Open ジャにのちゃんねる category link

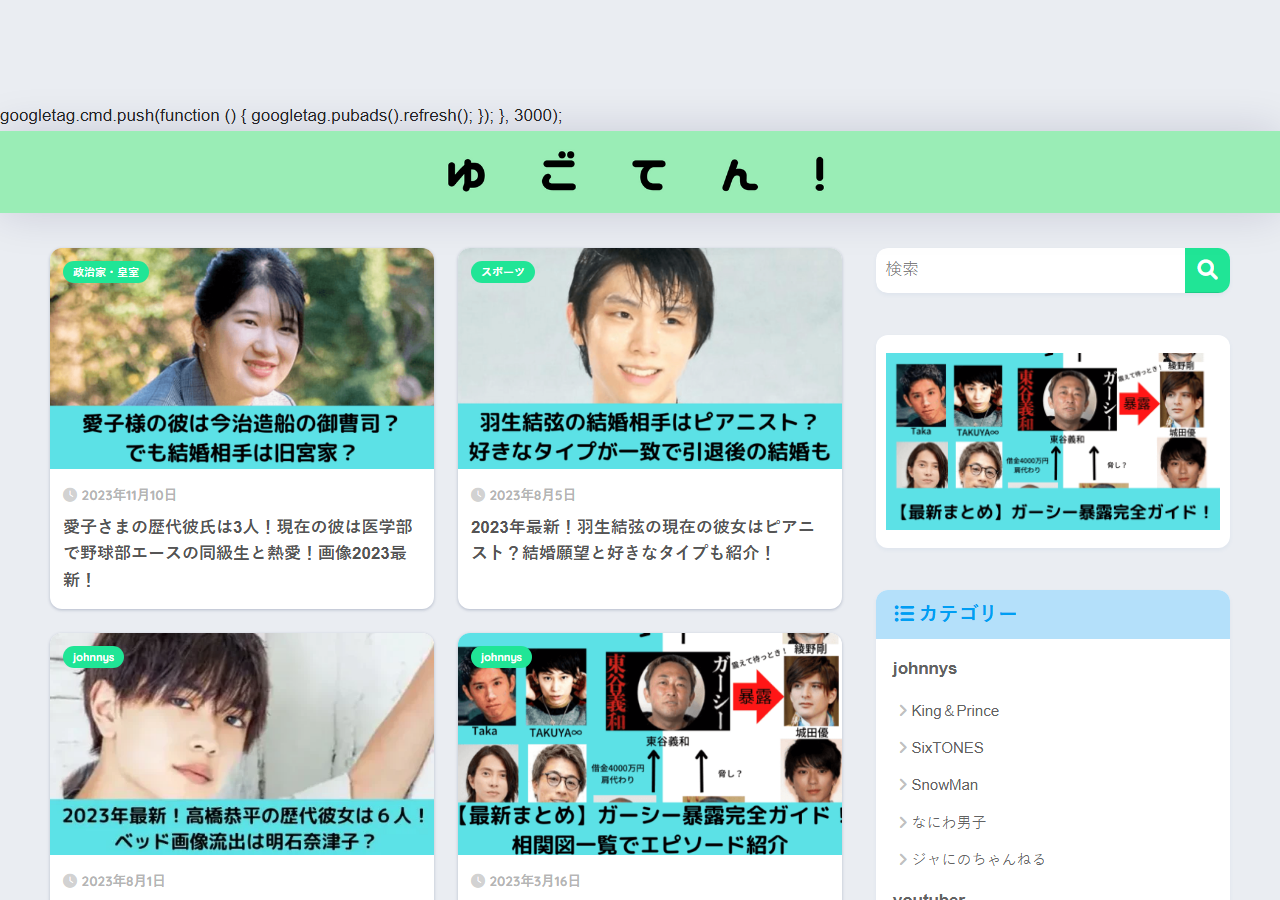tap(978, 859)
